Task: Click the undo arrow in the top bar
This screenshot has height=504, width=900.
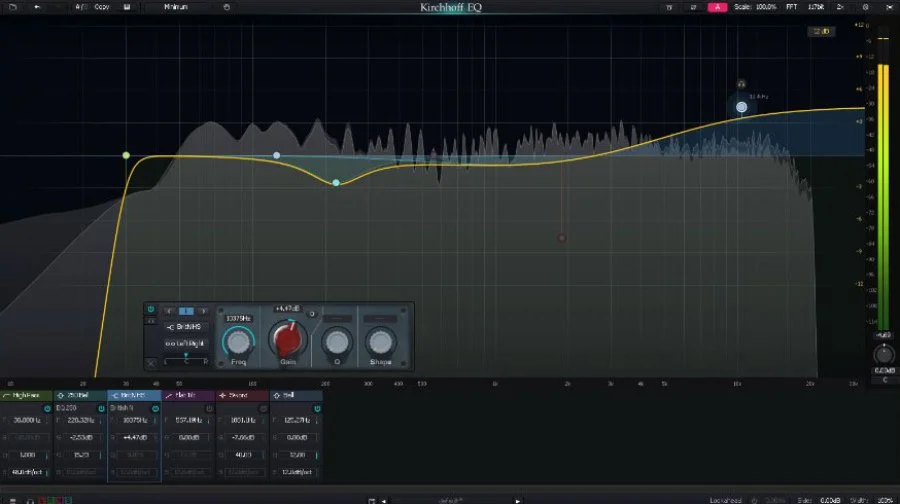Action: click(37, 7)
